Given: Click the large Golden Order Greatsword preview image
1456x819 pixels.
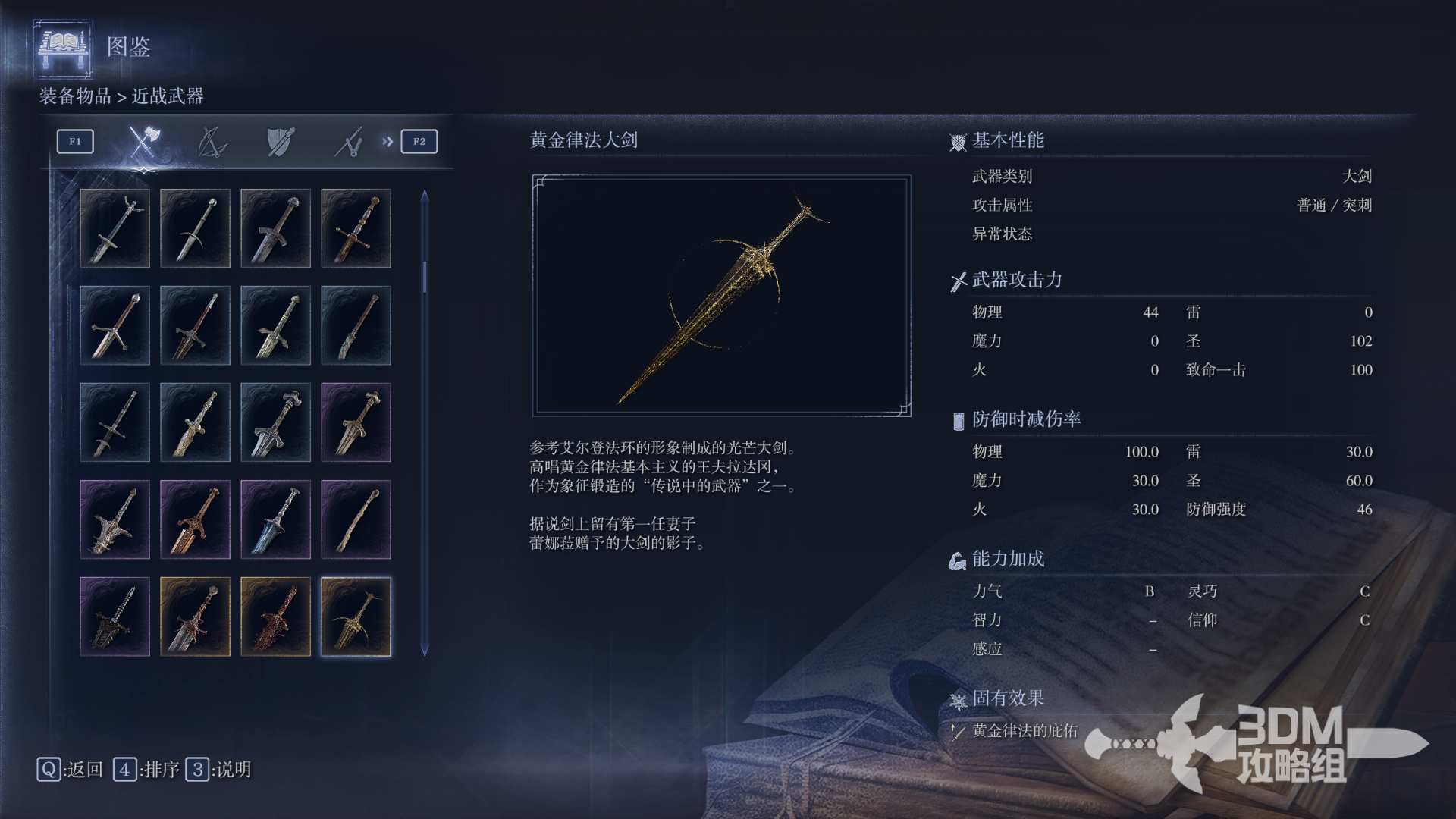Looking at the screenshot, I should click(722, 296).
